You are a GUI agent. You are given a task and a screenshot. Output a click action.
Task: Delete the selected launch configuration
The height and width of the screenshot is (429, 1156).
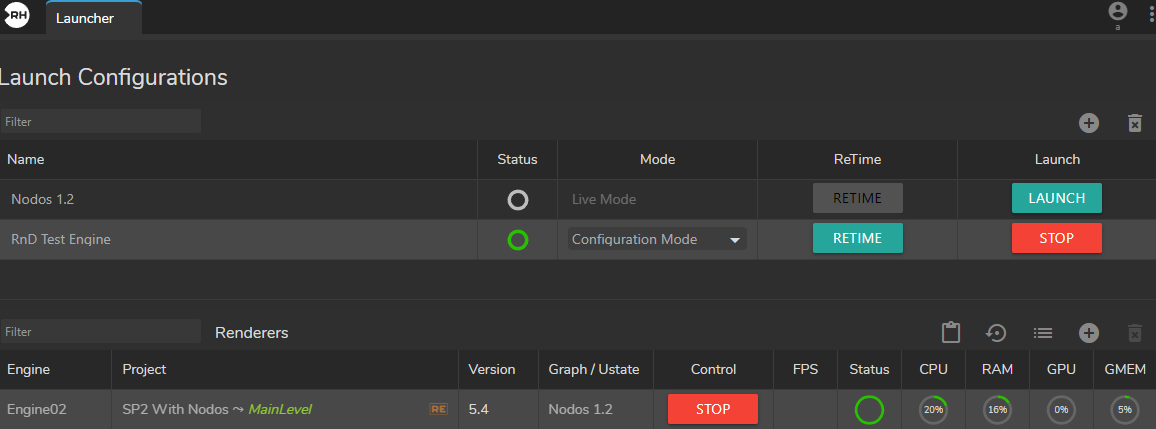[1134, 123]
